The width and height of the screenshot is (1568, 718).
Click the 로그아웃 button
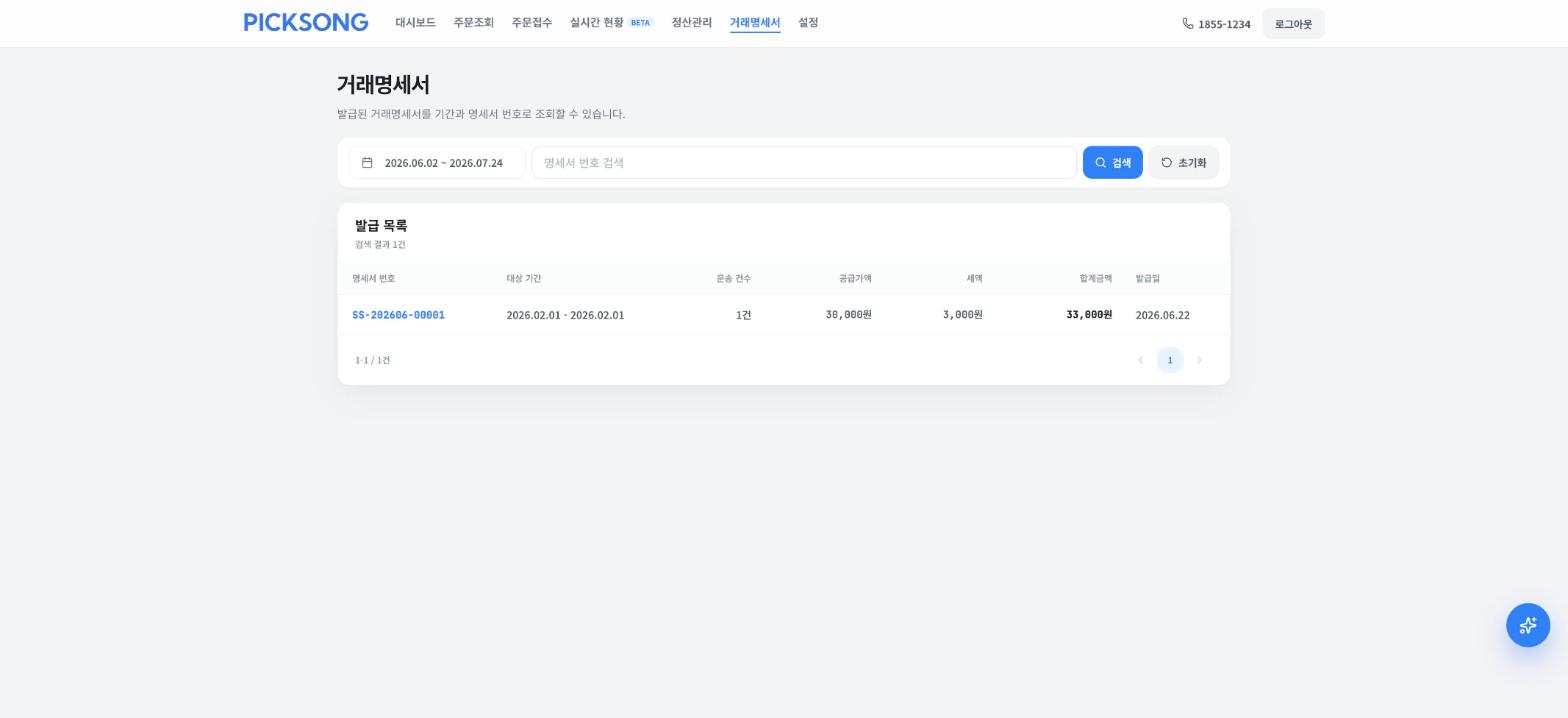[x=1293, y=24]
